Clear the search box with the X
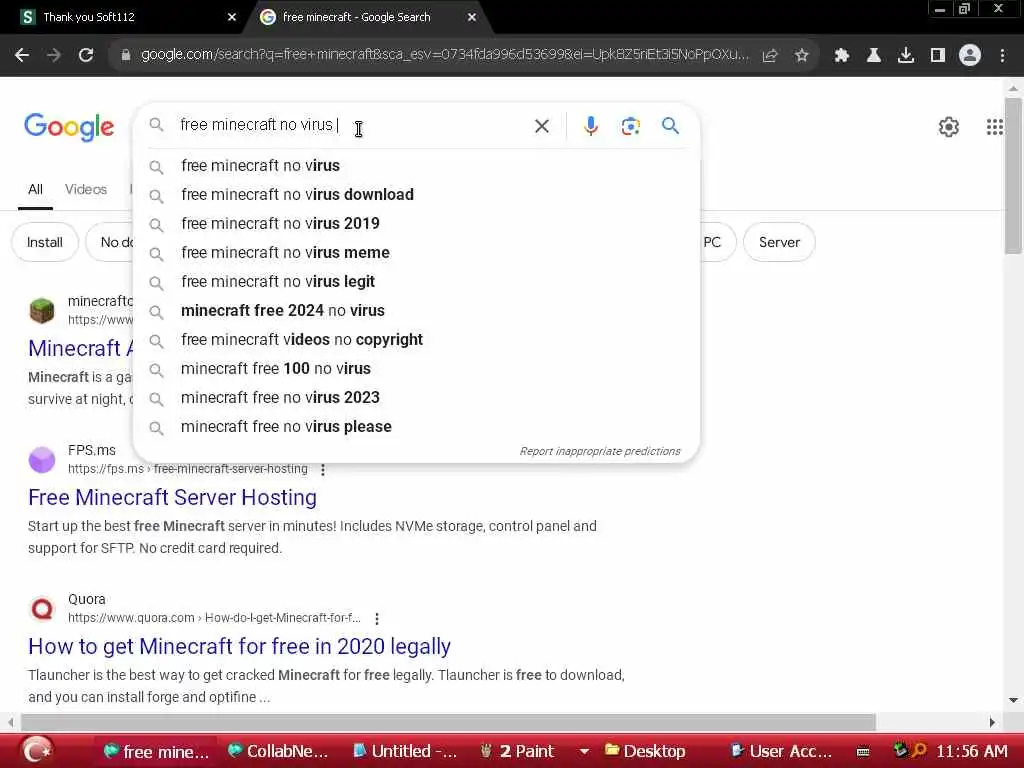Screen dimensions: 1024x768 [542, 126]
